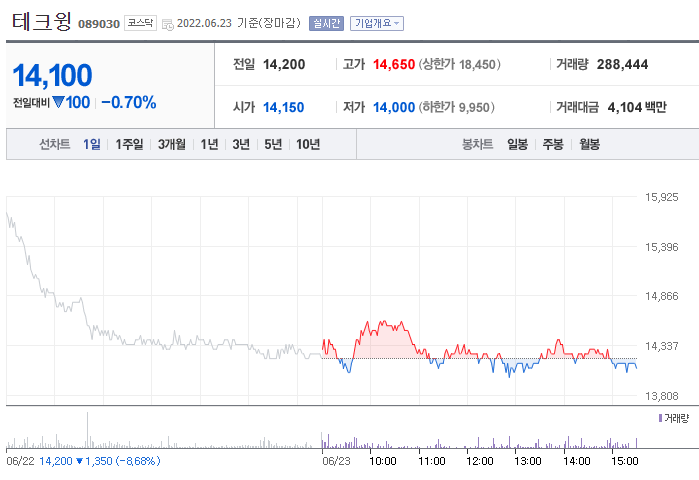Click the 14,866 y-axis label

662,296
